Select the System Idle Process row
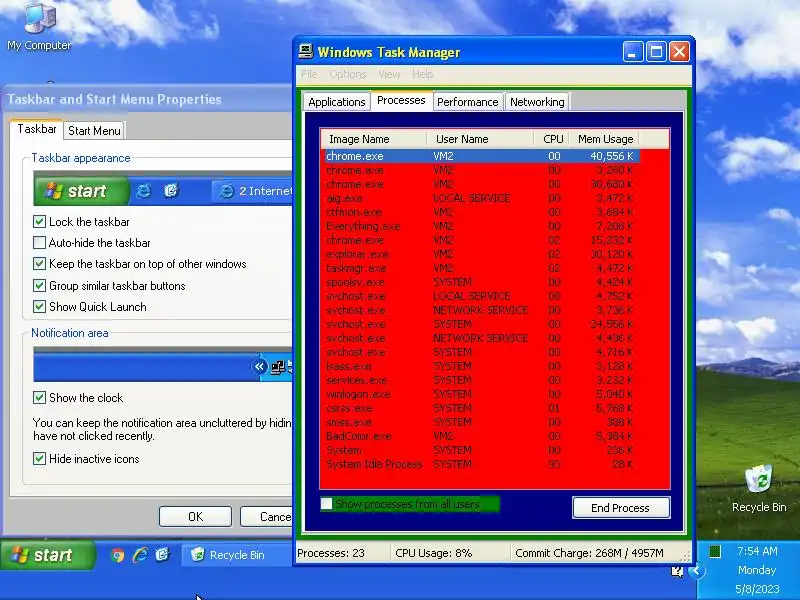 (x=482, y=464)
